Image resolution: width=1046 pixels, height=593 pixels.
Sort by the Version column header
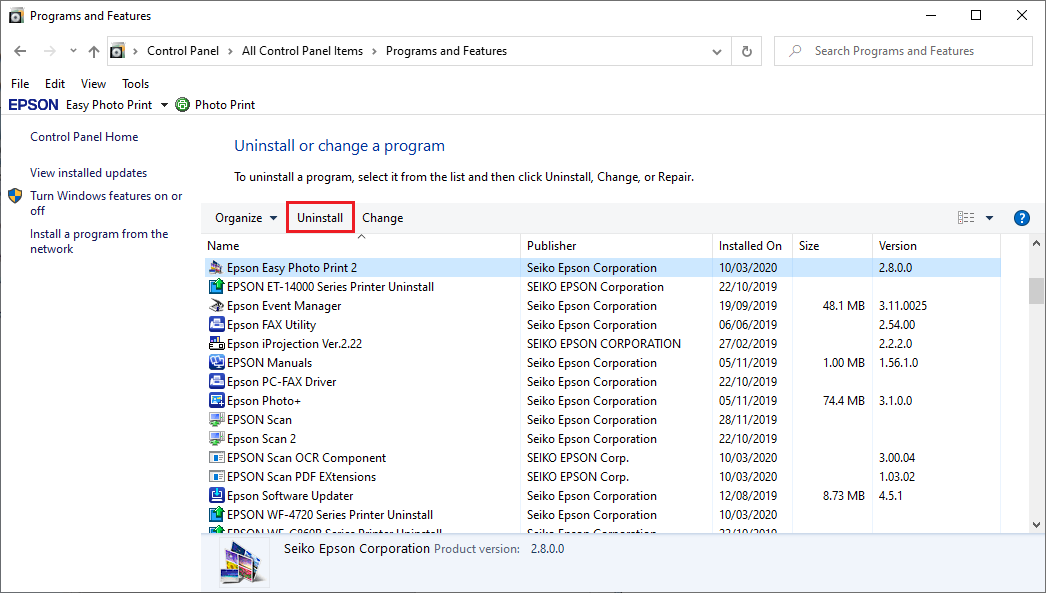click(x=936, y=246)
